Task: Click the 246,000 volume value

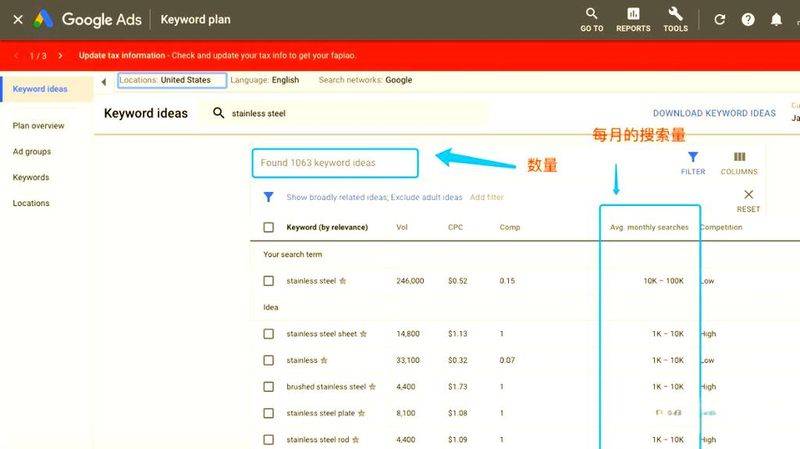Action: (x=410, y=281)
